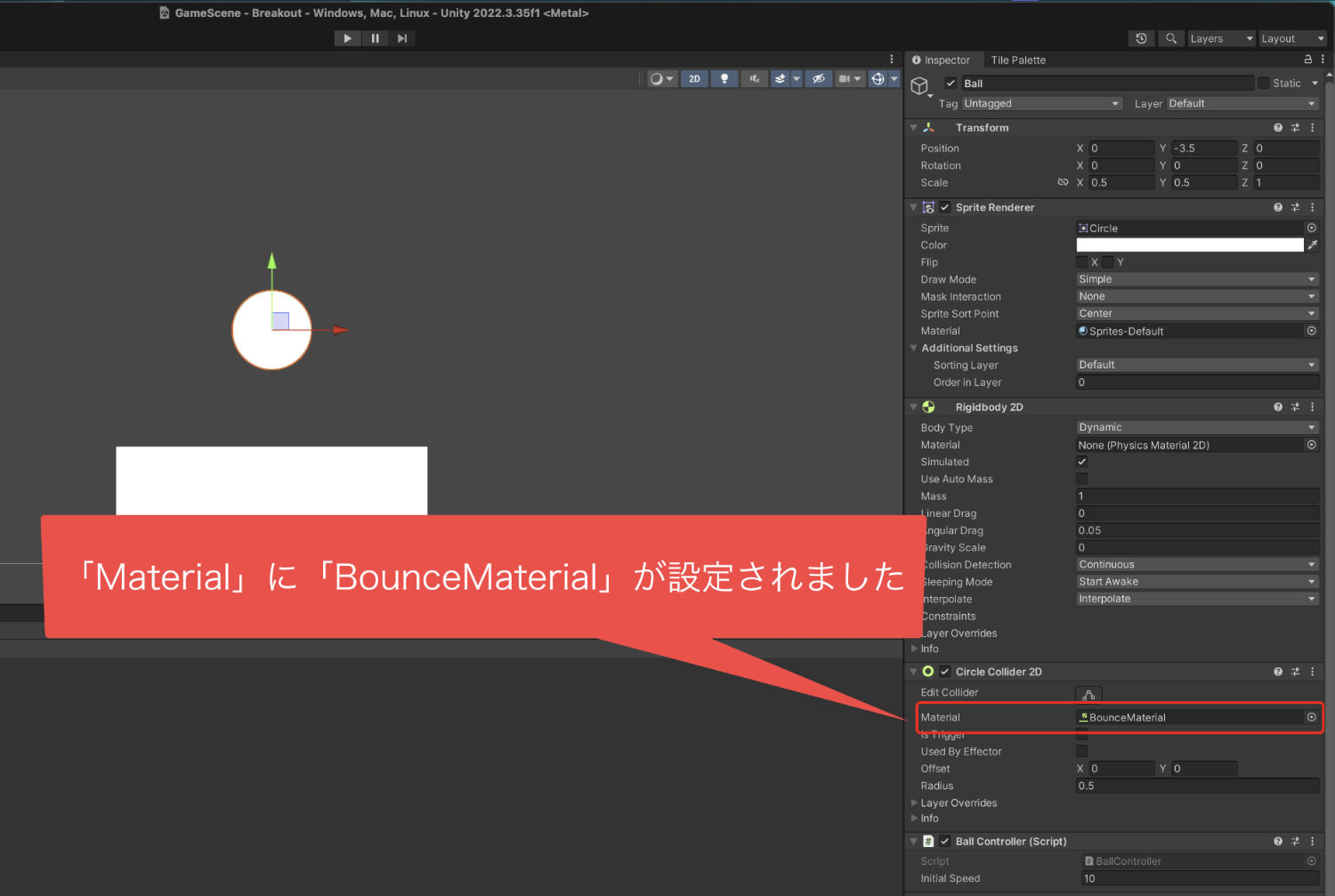Toggle the 2D view button

(x=694, y=78)
